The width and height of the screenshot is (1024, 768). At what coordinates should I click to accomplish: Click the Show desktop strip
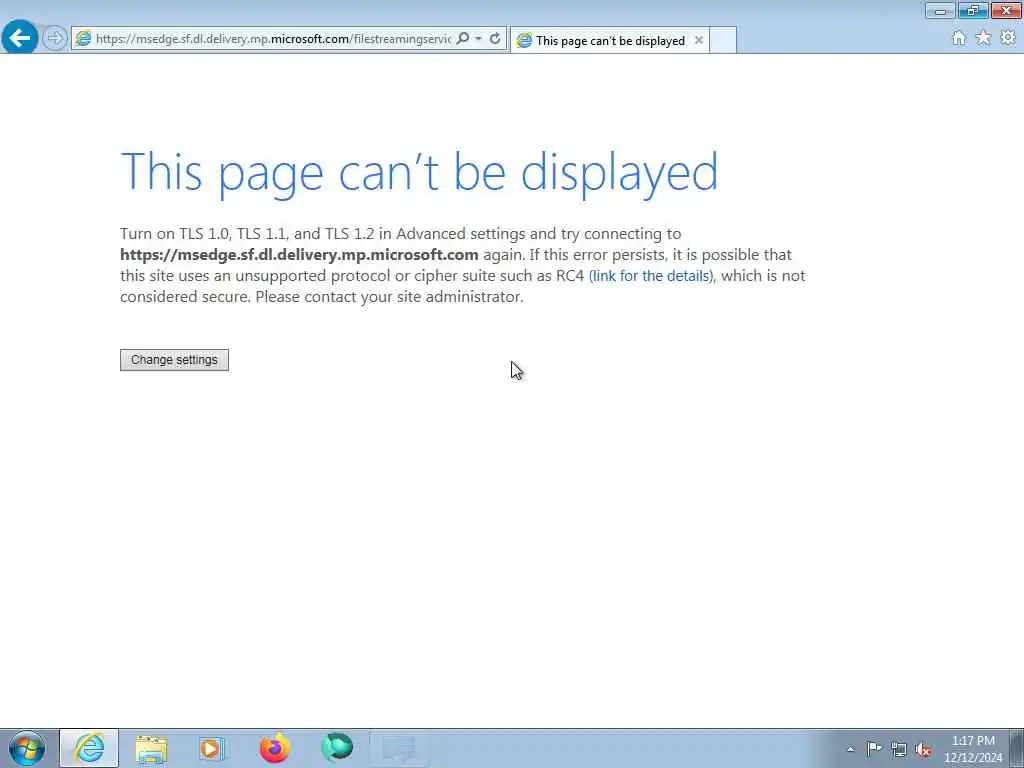[1016, 748]
